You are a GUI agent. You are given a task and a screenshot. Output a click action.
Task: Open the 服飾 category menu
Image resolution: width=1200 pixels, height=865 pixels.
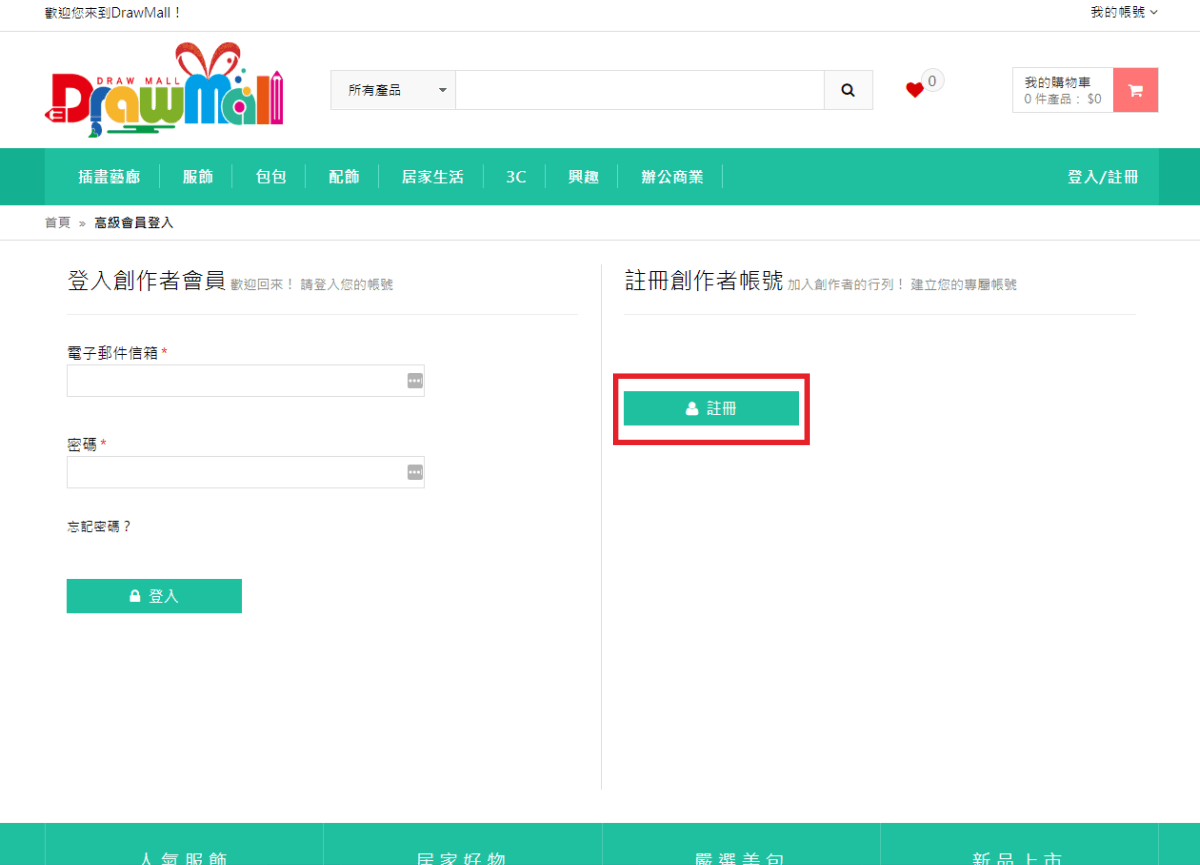(x=198, y=176)
